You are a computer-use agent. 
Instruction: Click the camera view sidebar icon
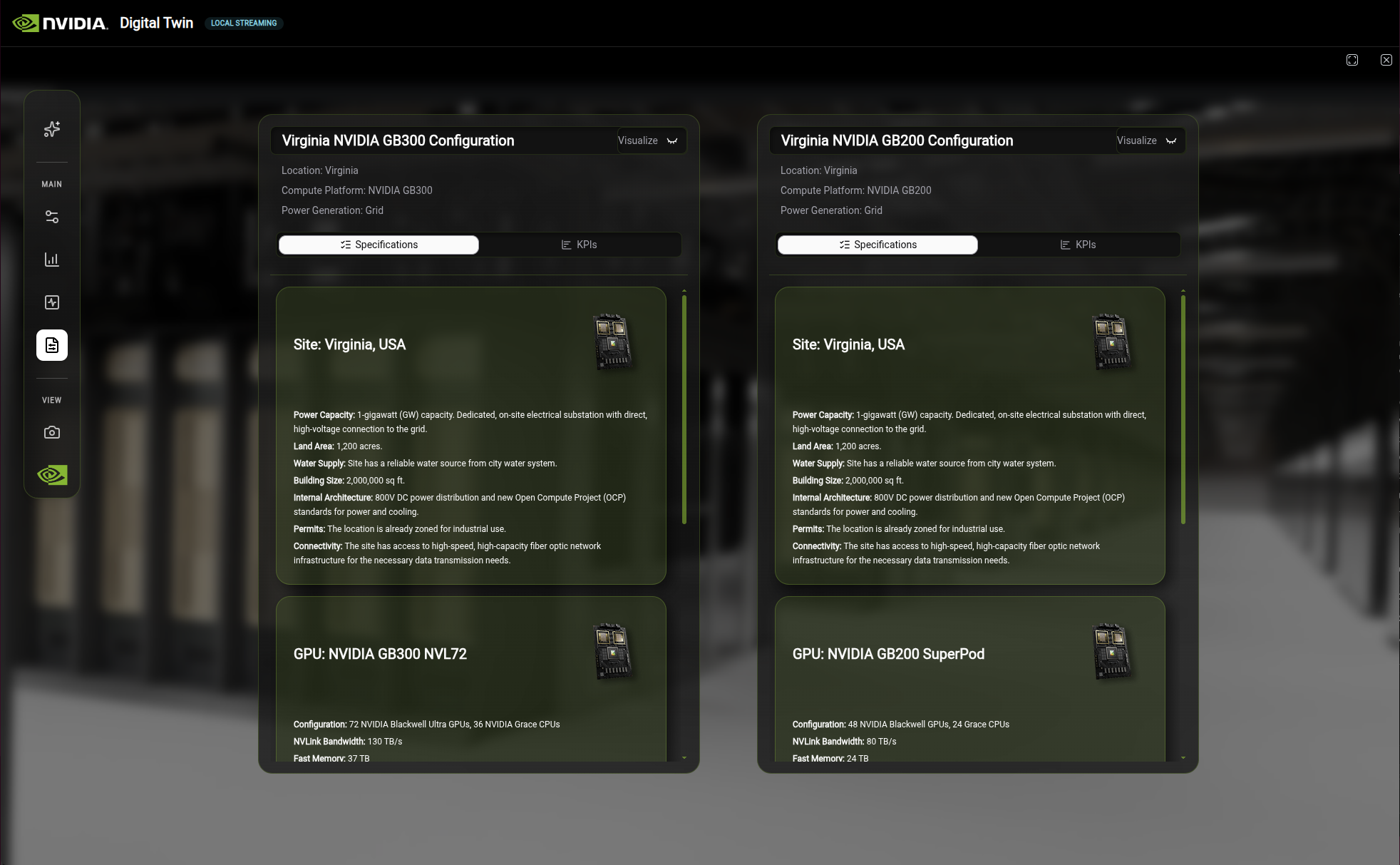click(52, 432)
